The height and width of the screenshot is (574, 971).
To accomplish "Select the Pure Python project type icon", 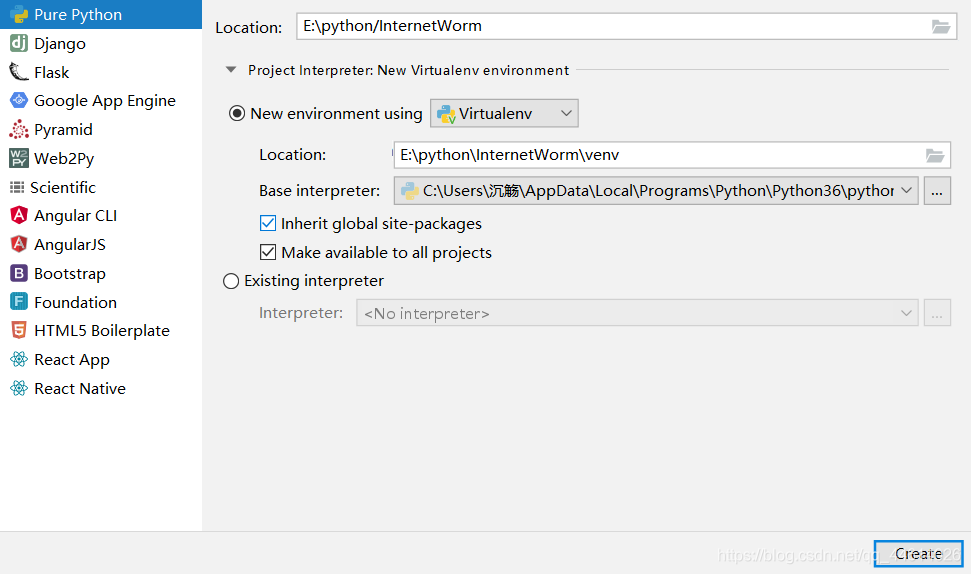I will coord(19,14).
